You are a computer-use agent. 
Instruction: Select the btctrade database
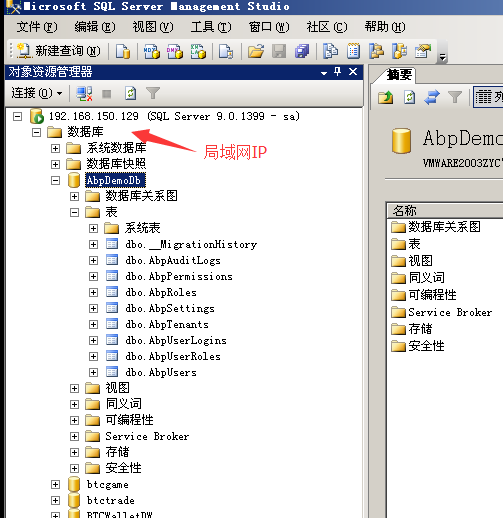(x=111, y=500)
